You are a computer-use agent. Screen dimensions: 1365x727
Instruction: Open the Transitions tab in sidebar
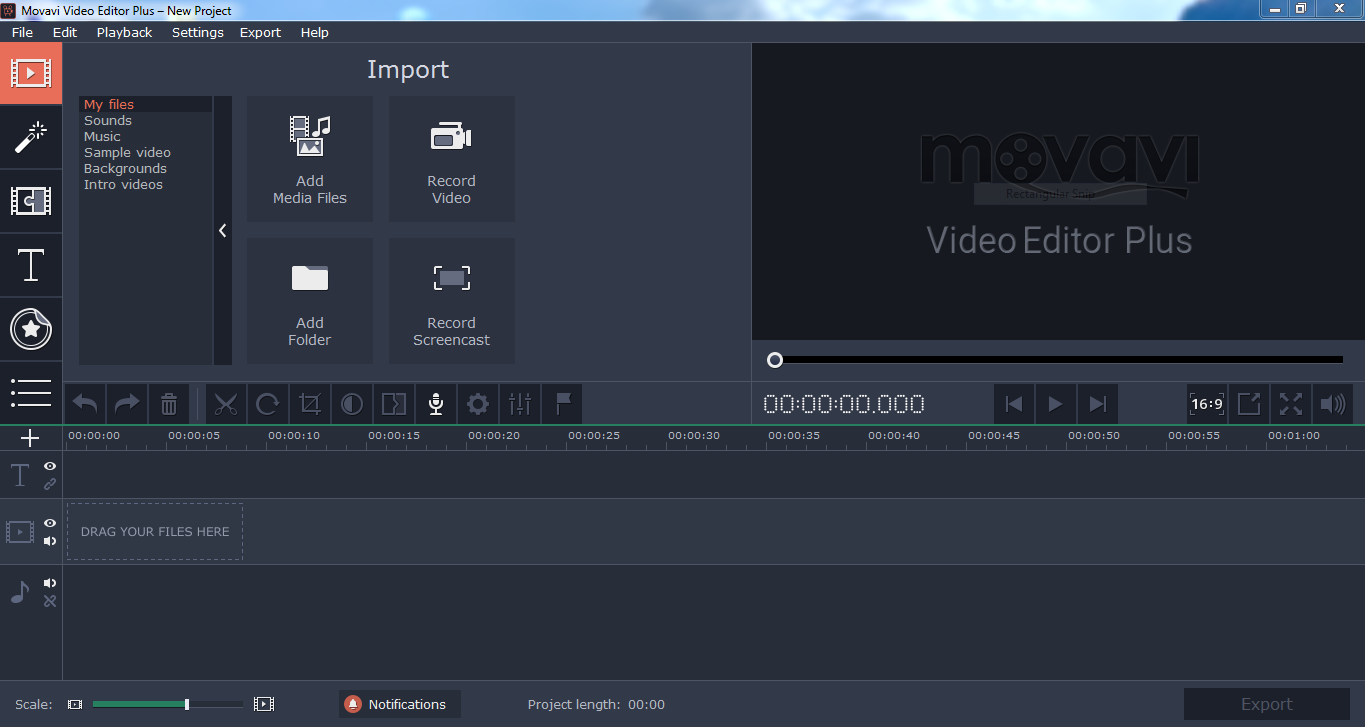(31, 201)
